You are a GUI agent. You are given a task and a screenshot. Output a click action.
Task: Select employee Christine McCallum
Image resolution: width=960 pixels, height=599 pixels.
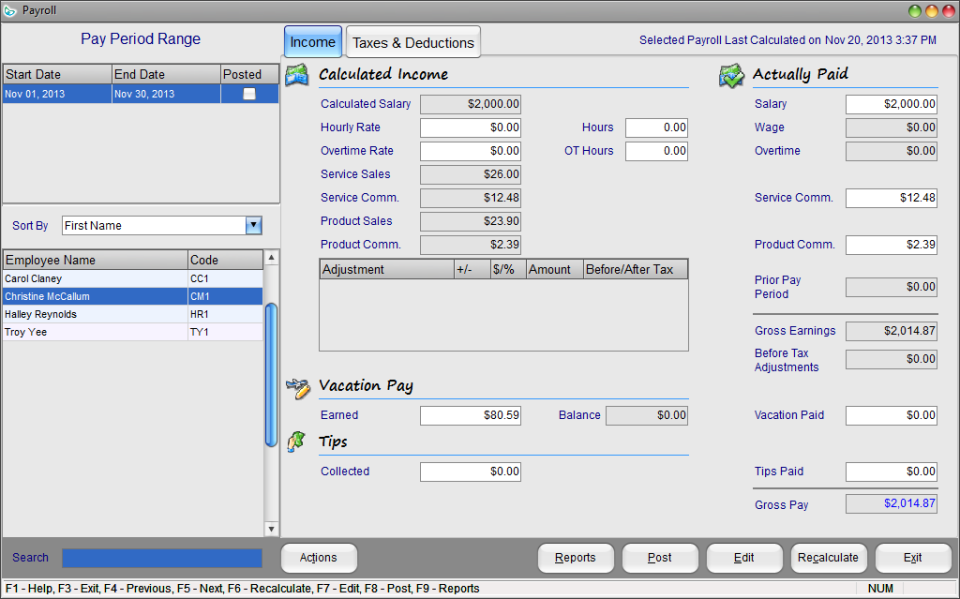(x=133, y=296)
